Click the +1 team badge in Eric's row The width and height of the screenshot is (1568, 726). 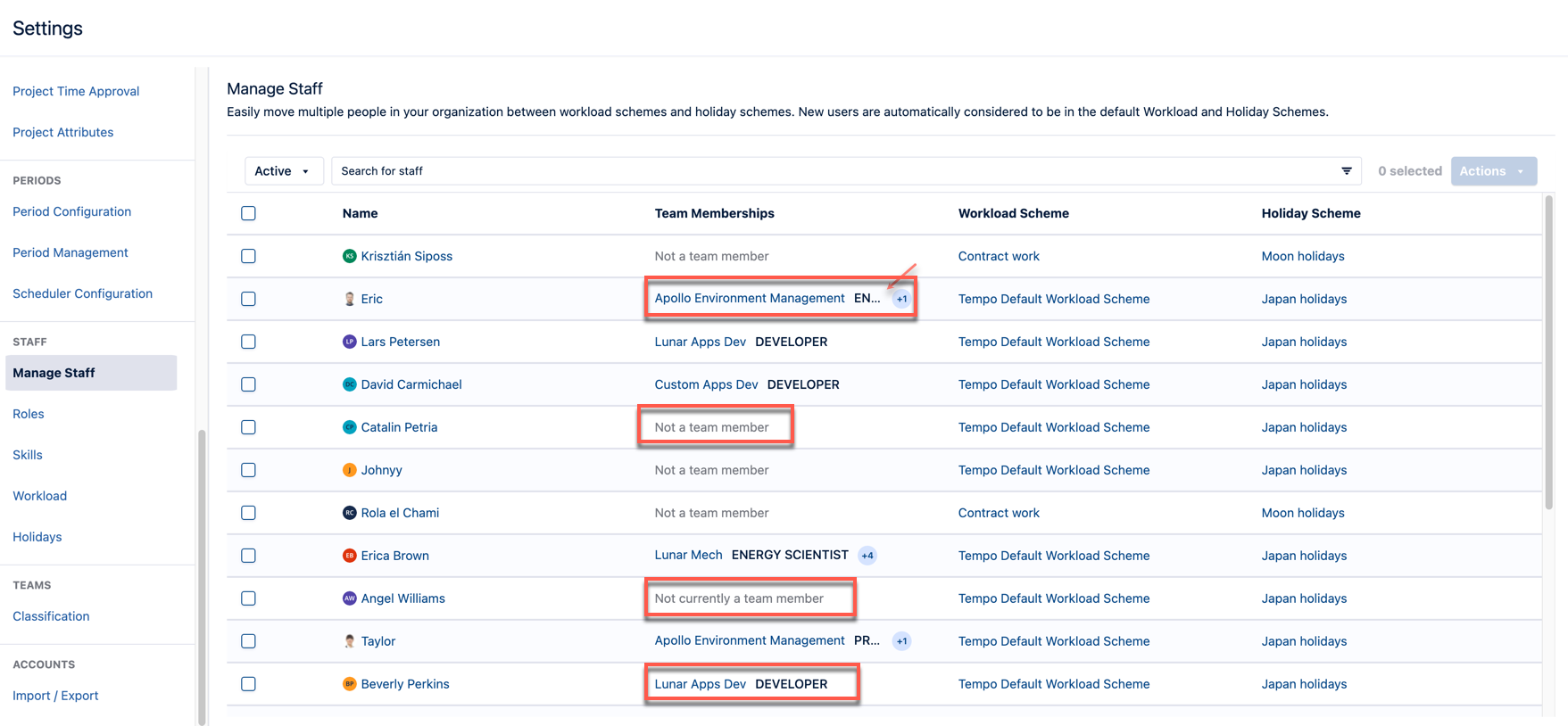(901, 299)
